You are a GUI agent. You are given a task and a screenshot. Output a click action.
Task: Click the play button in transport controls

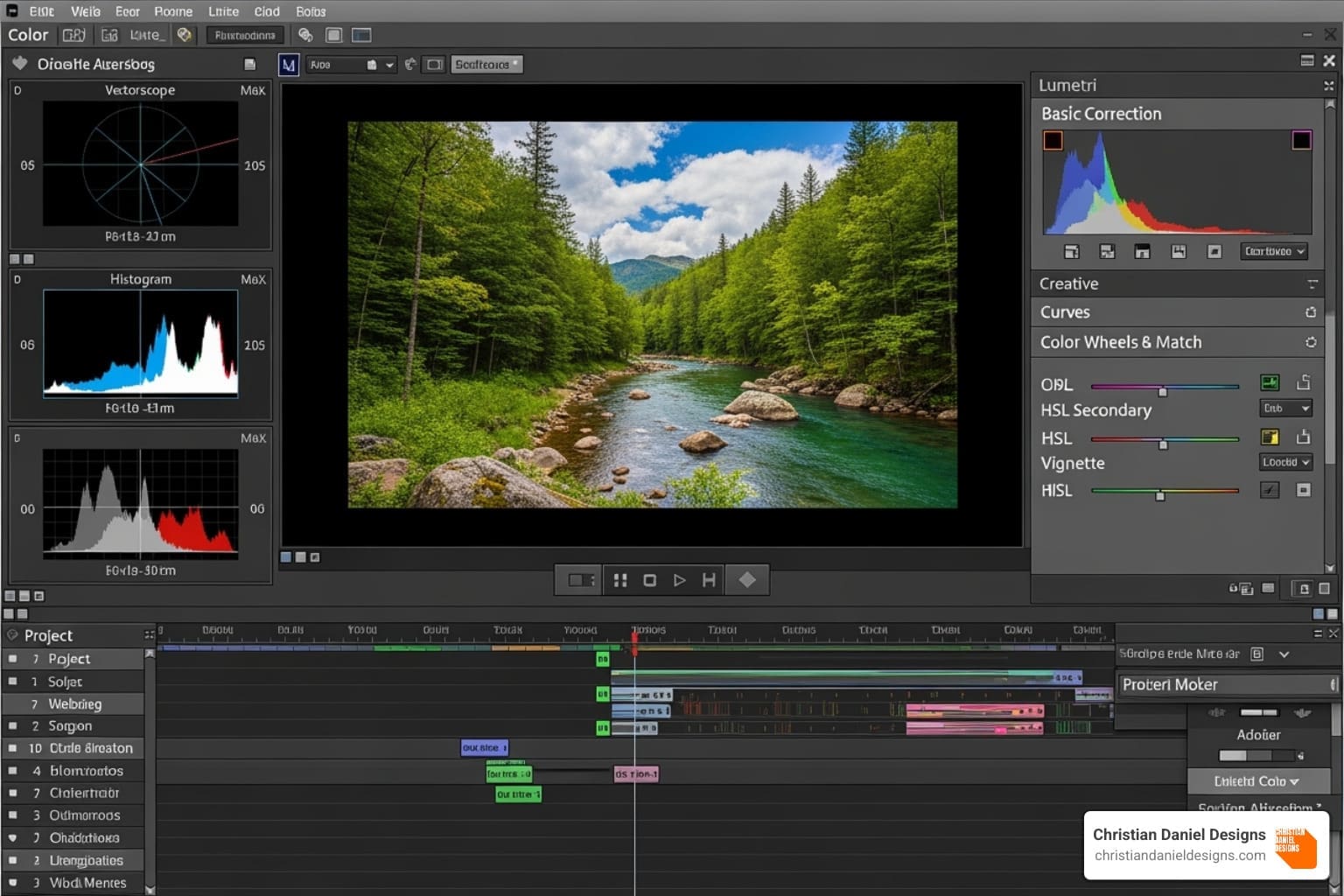[679, 580]
